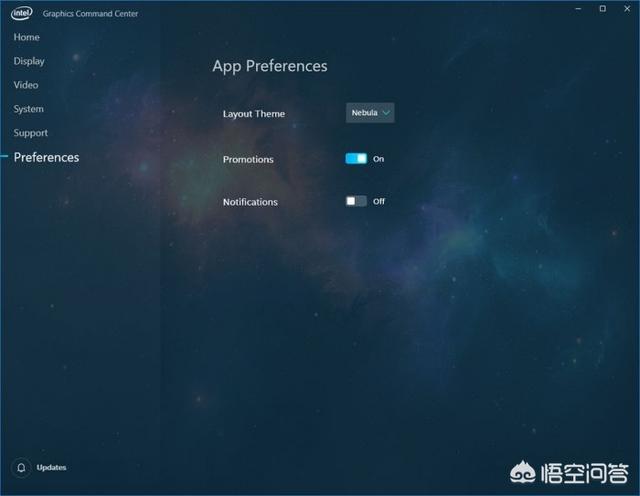Viewport: 640px width, 496px height.
Task: Navigate to the Support section
Action: (31, 133)
